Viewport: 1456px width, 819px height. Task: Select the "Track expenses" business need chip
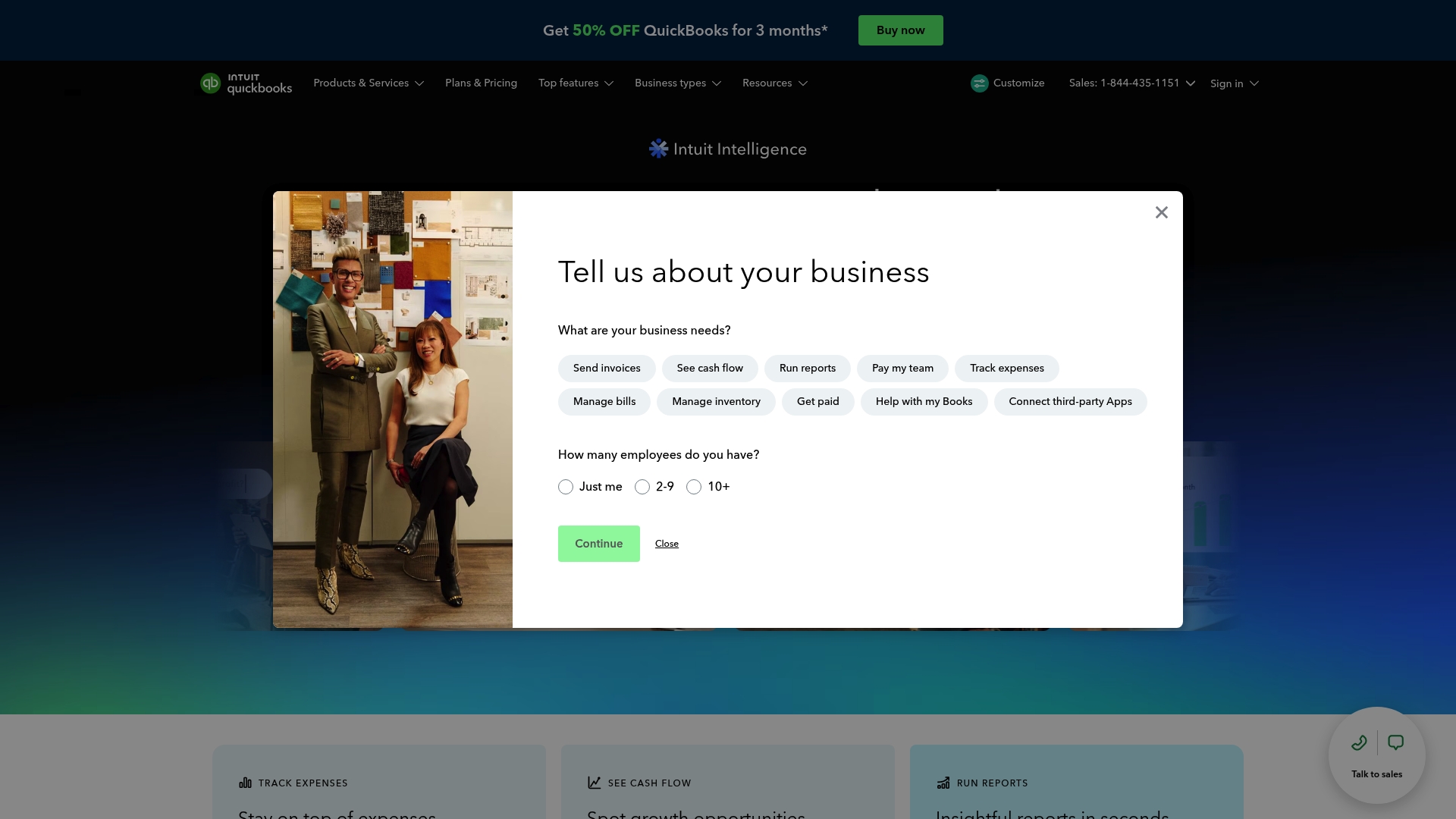click(1006, 369)
